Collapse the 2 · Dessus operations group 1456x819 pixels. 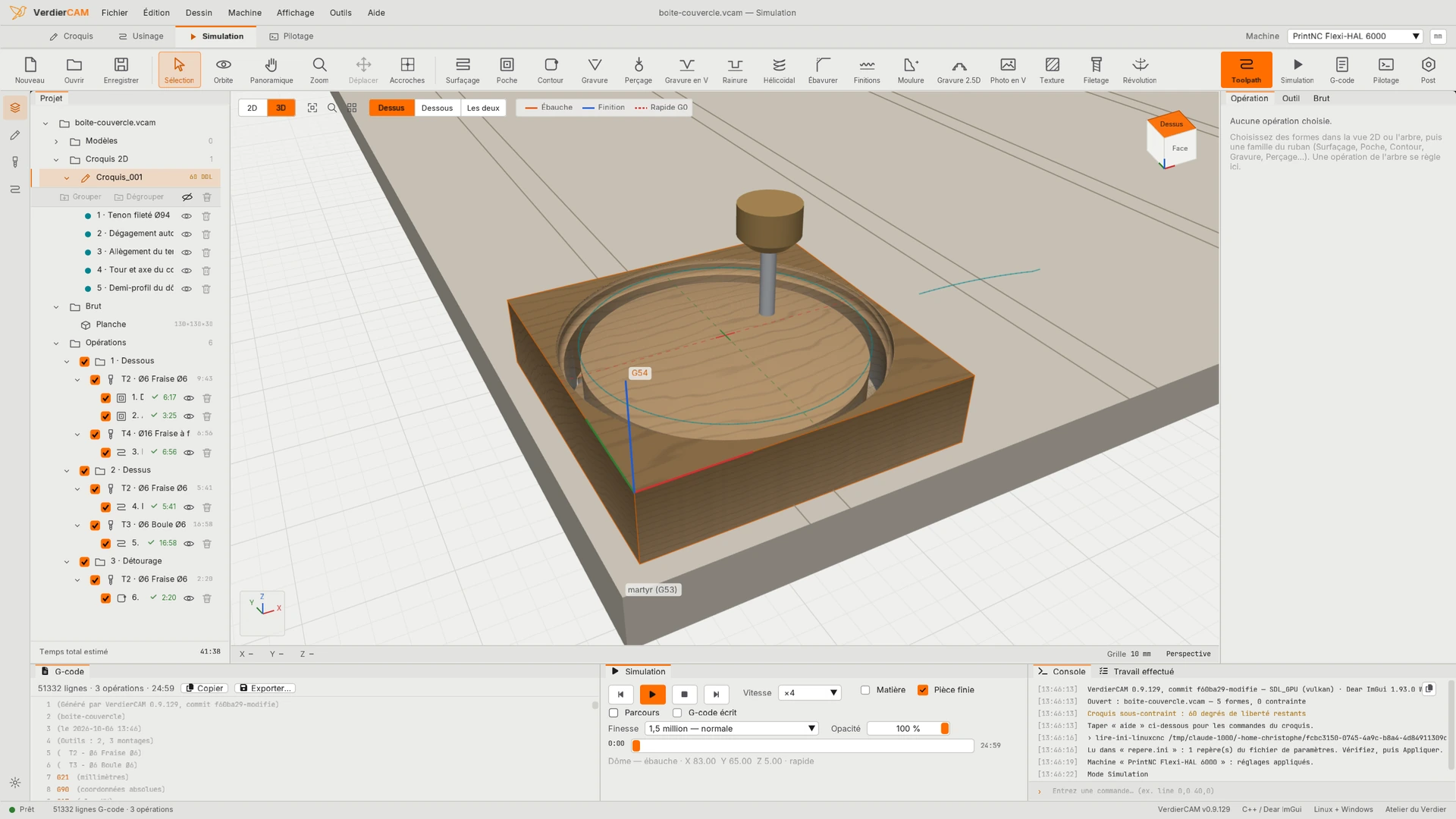click(67, 471)
